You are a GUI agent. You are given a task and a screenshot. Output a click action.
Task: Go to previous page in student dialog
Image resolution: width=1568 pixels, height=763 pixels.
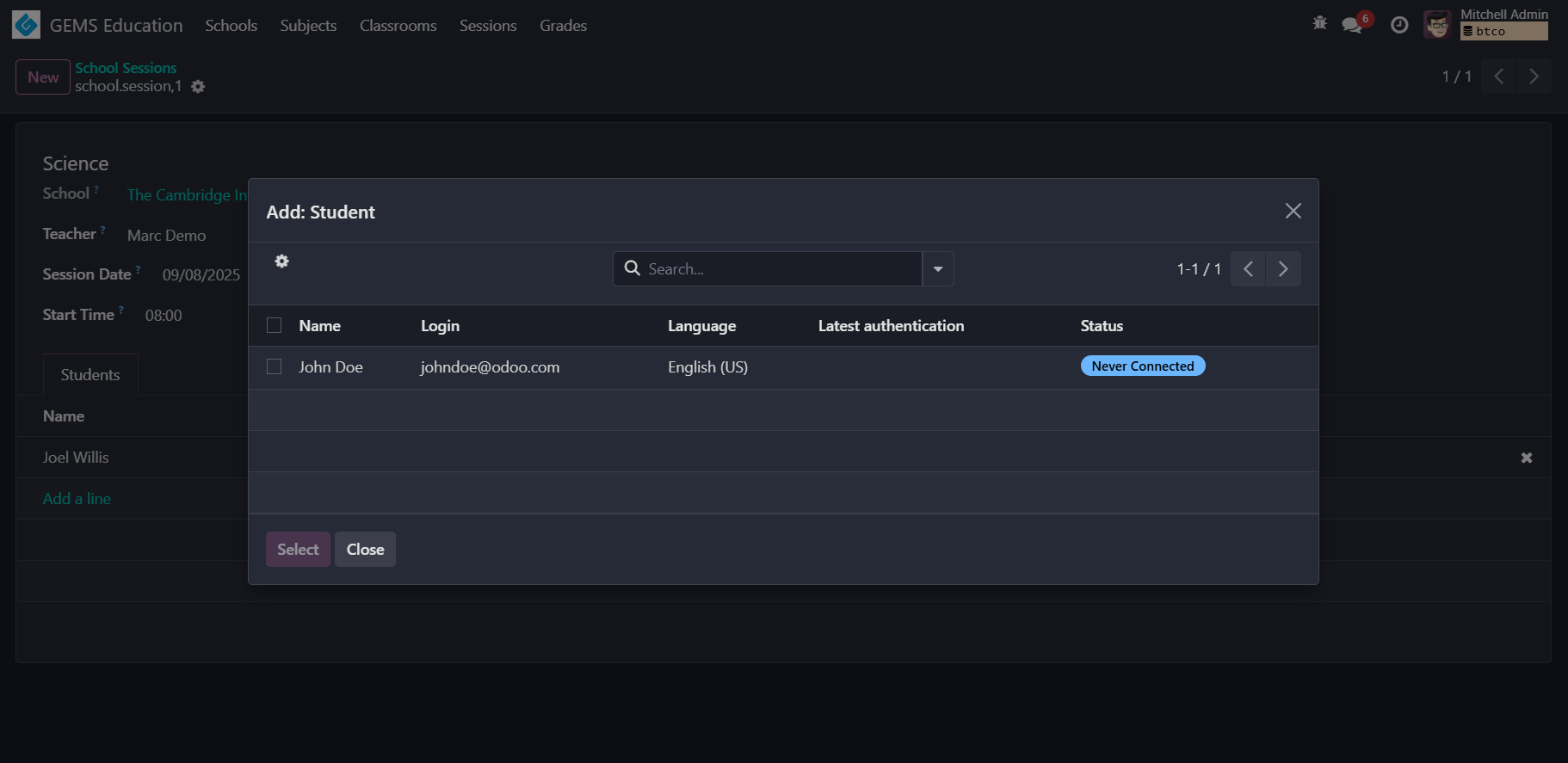1248,269
